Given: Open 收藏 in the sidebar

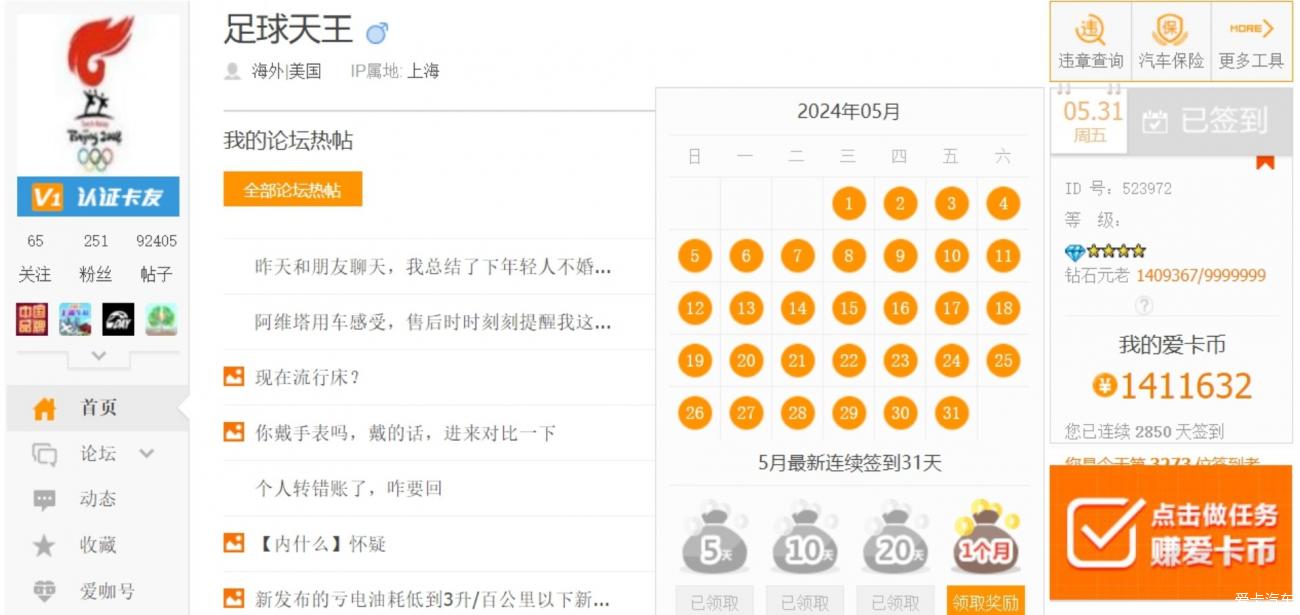Looking at the screenshot, I should pos(98,545).
